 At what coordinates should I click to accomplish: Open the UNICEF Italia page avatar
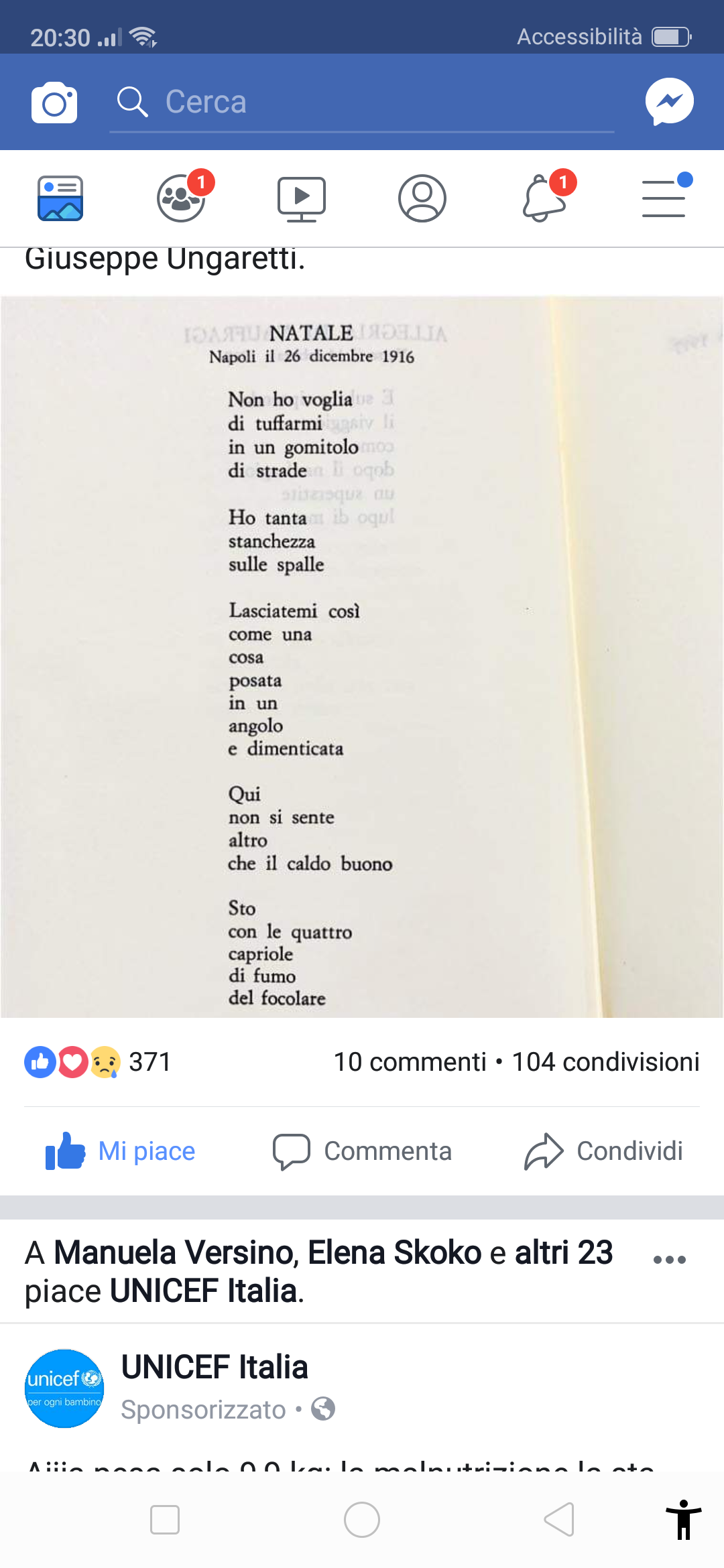(x=64, y=1388)
